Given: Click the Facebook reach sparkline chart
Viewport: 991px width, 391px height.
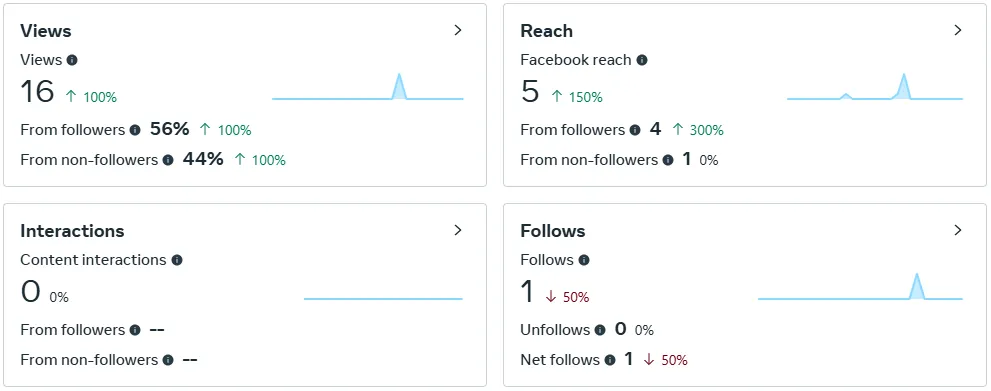Looking at the screenshot, I should tap(875, 87).
